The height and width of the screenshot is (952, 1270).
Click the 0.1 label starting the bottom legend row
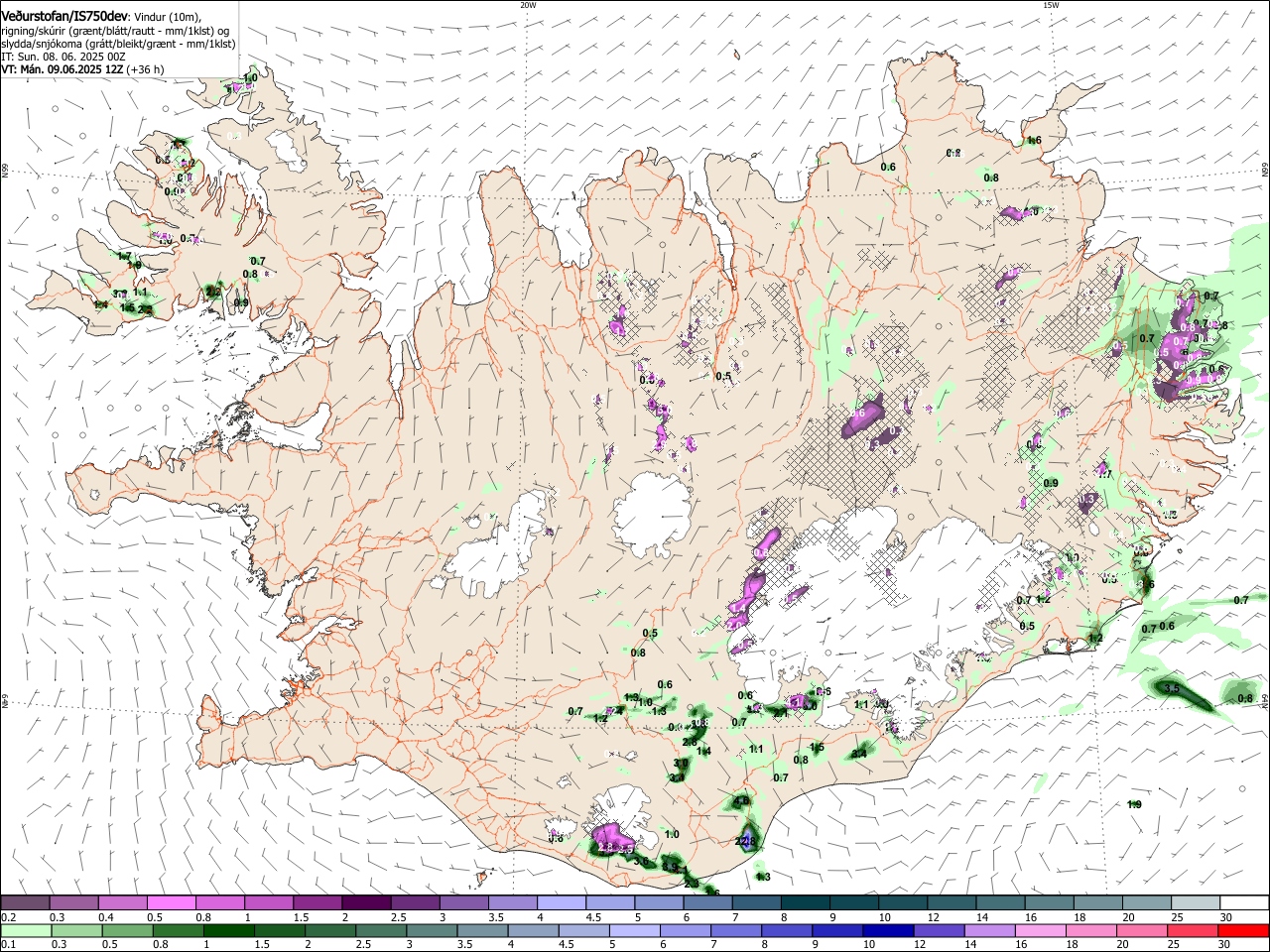(7, 945)
